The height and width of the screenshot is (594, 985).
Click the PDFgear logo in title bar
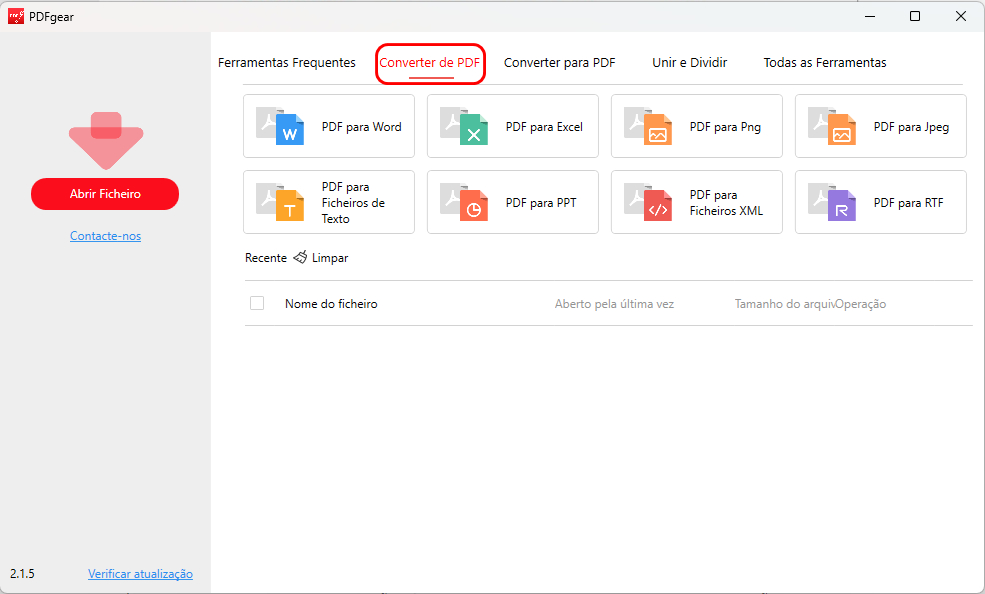[15, 16]
